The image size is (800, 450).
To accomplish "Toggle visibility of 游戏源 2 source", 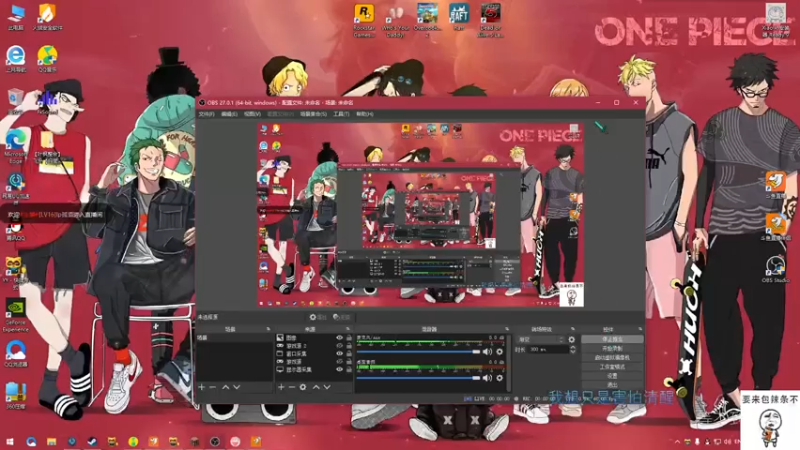I will (339, 346).
